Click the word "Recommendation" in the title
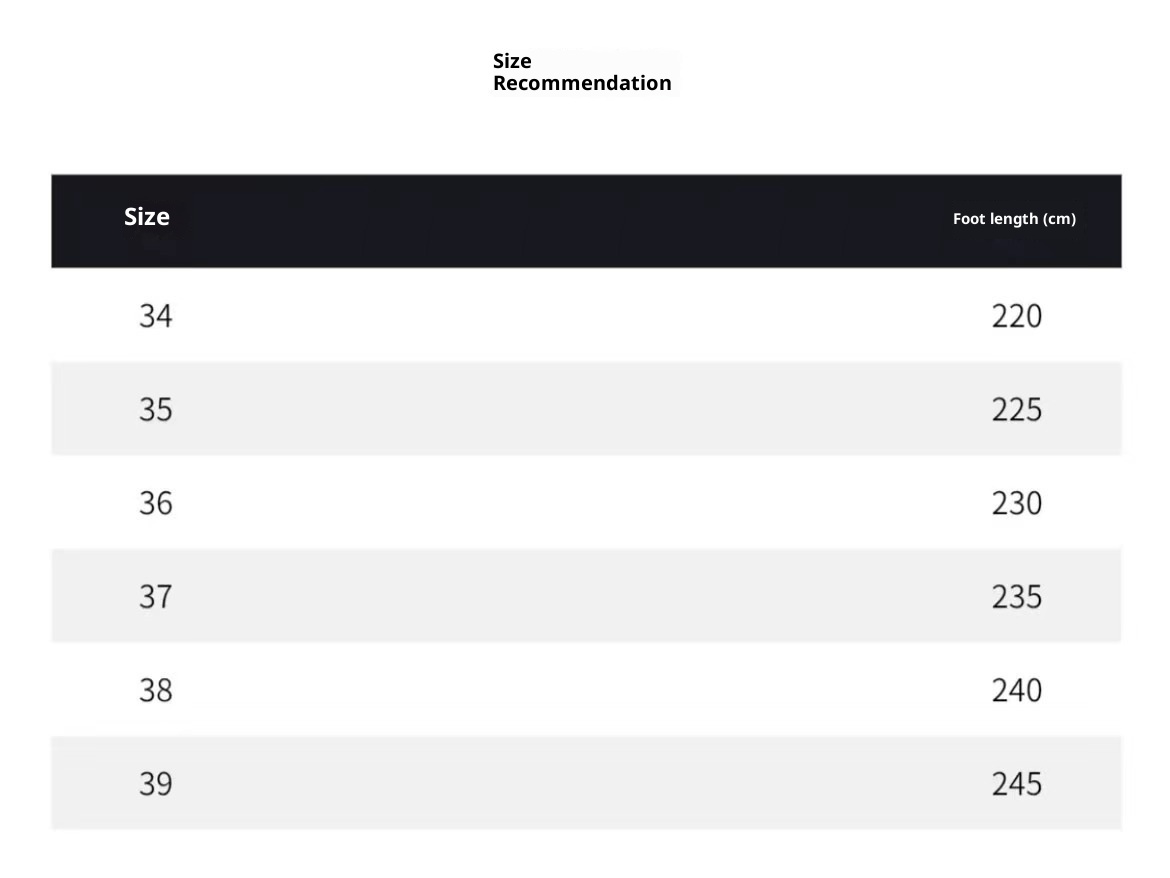 (581, 83)
